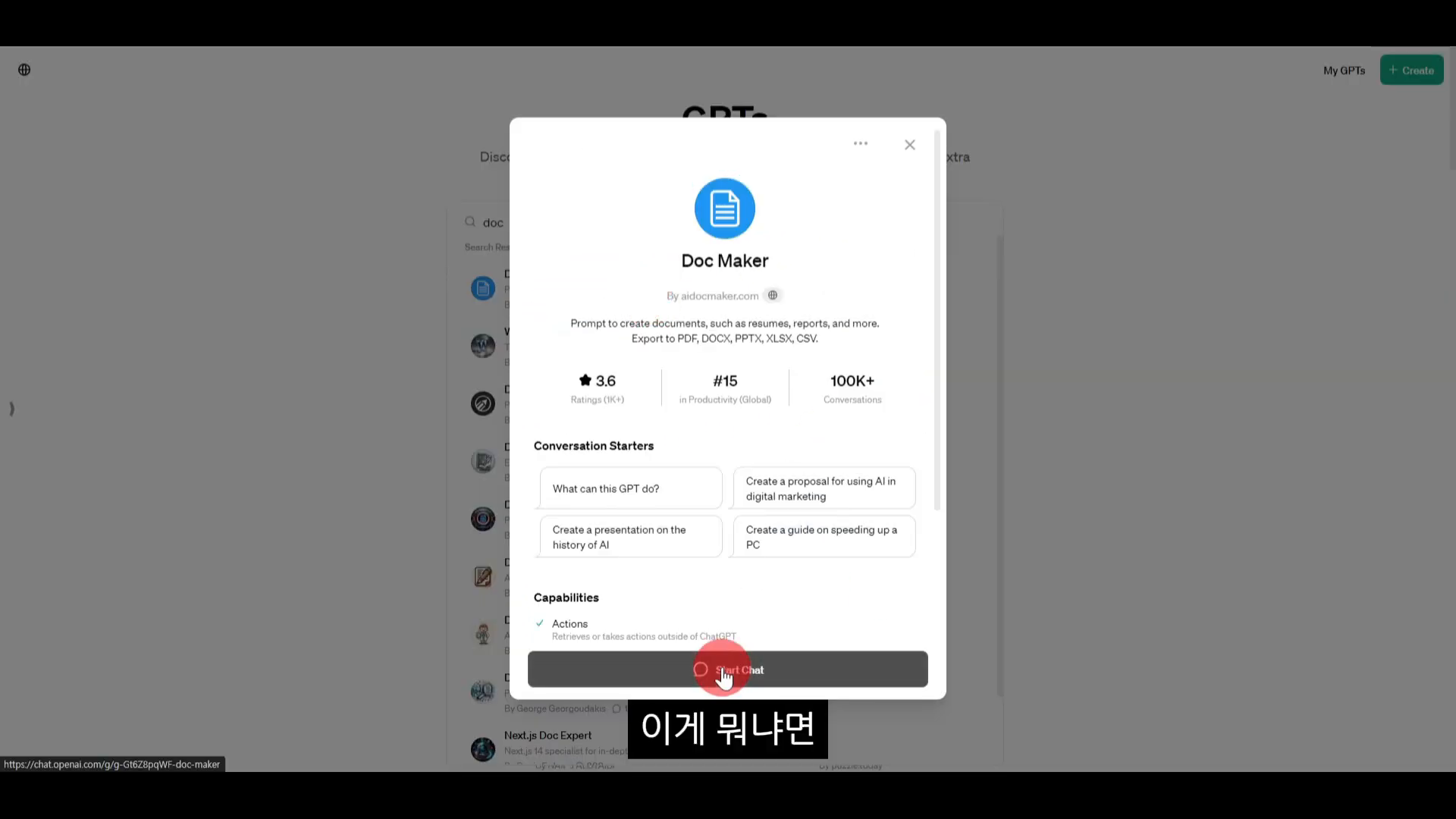Click 'What can this GPT do?' starter
This screenshot has width=1456, height=819.
631,488
